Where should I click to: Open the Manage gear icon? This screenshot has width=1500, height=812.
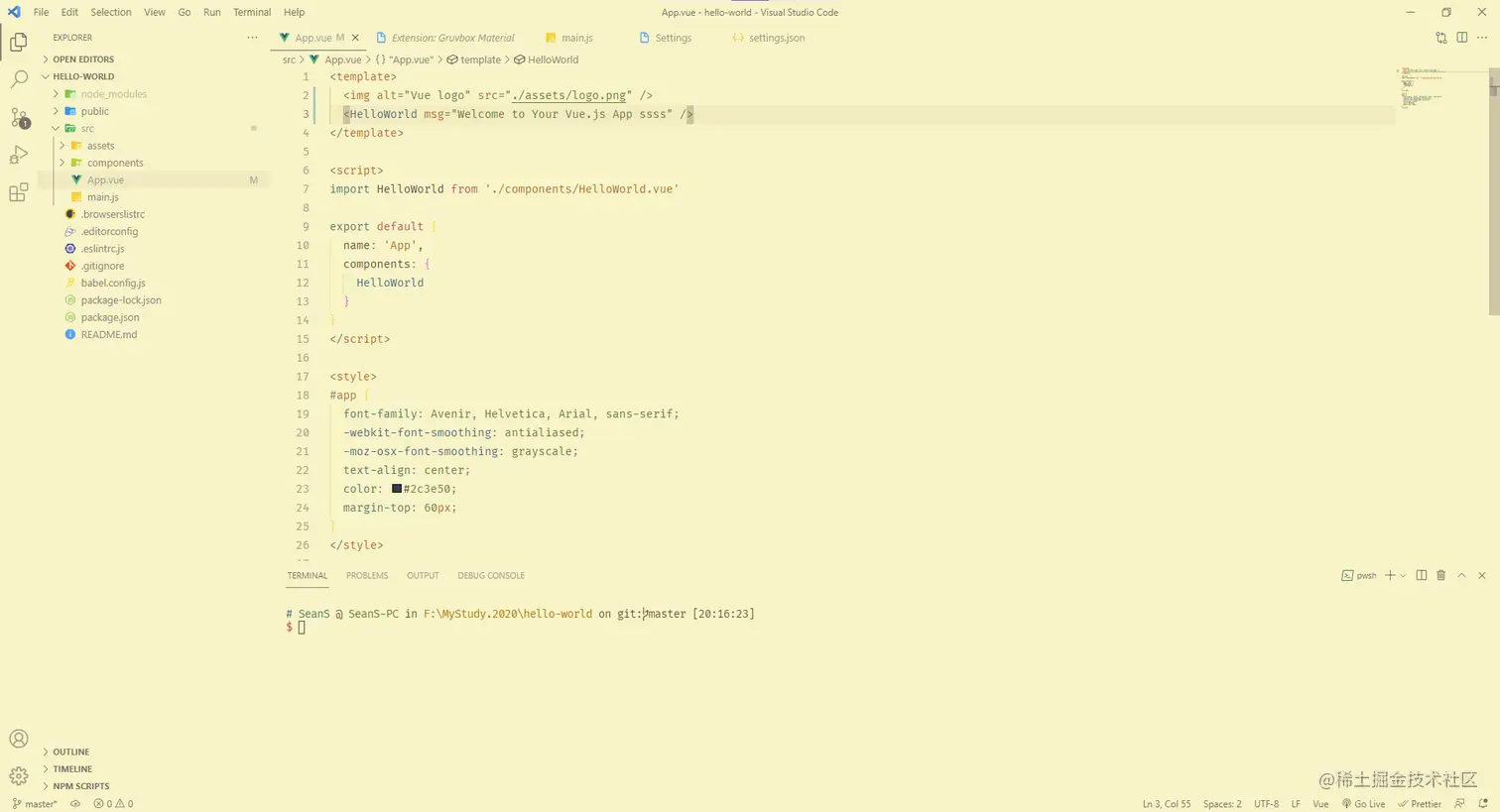(x=19, y=776)
